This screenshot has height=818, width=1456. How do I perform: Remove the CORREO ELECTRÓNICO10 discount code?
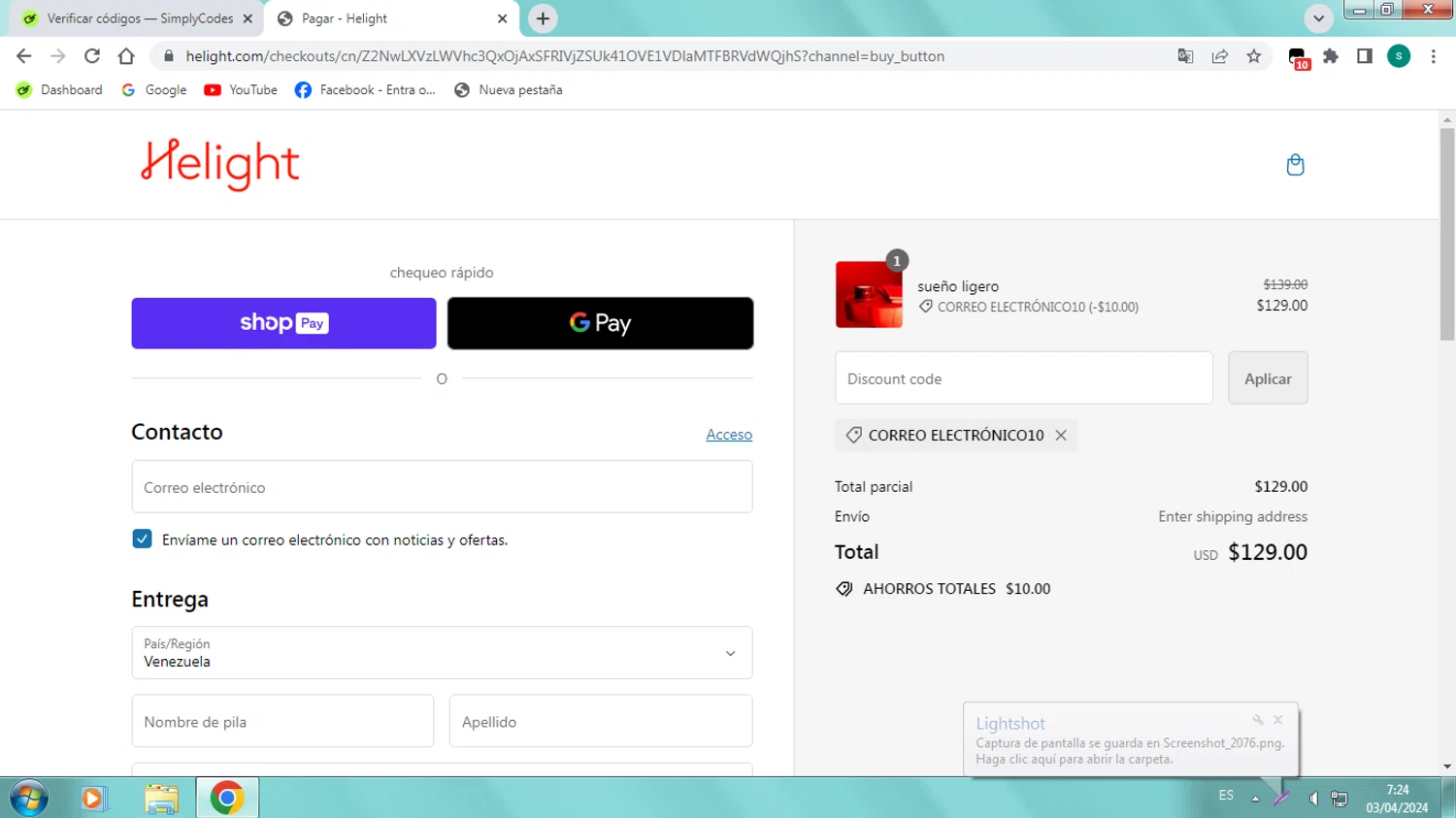click(1061, 436)
